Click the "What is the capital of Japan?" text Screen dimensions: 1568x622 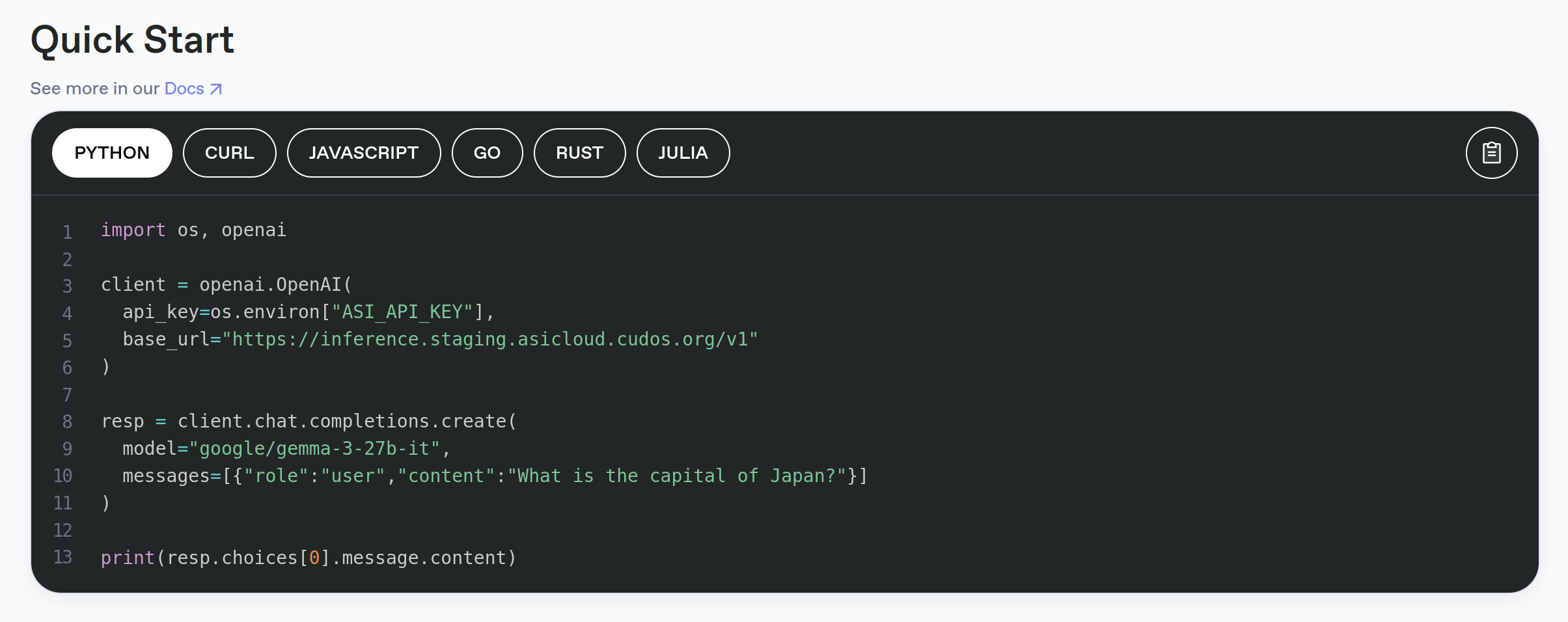(677, 476)
